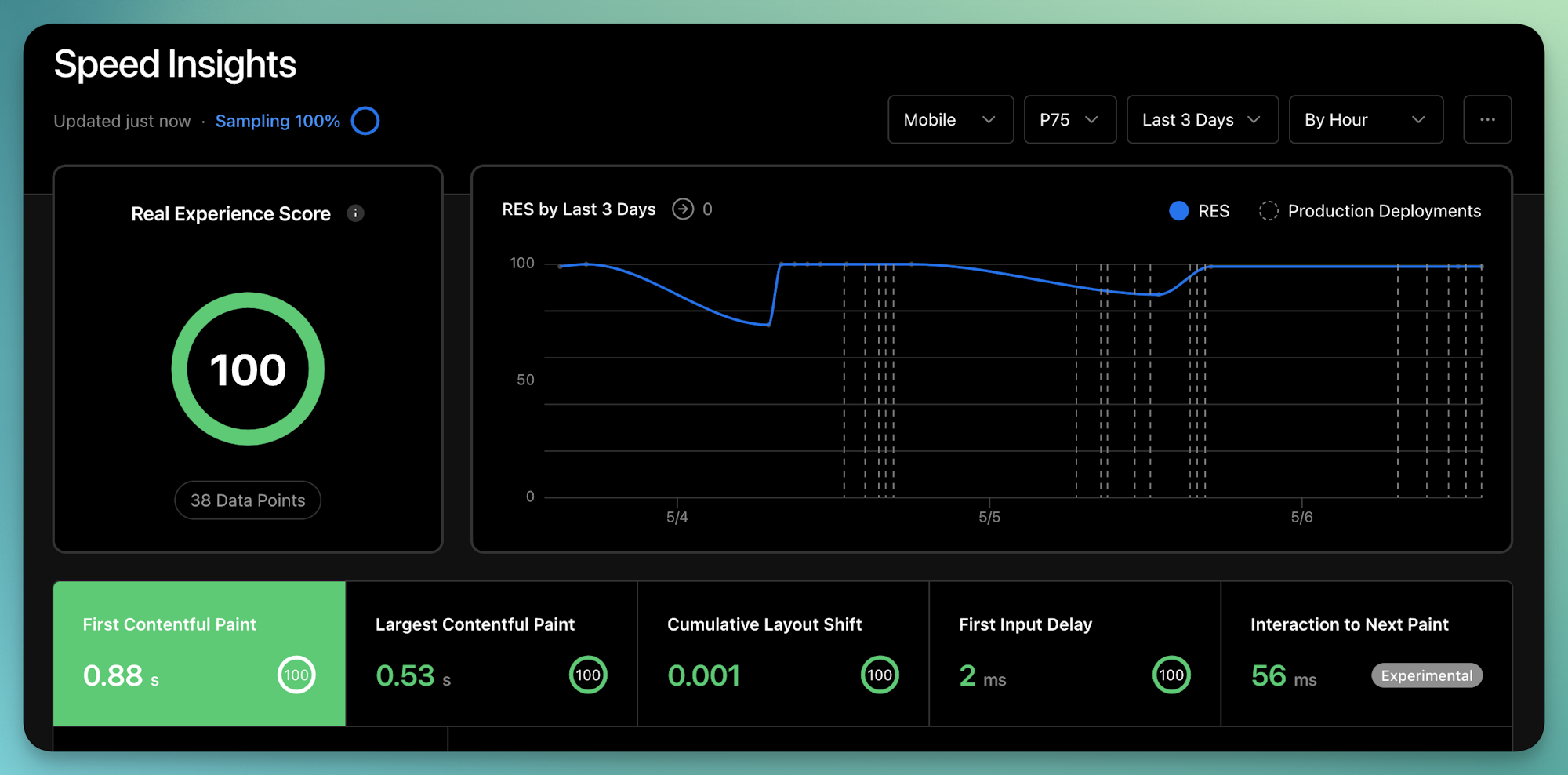Image resolution: width=1568 pixels, height=775 pixels.
Task: Click the 5/4 date label on chart axis
Action: click(677, 517)
